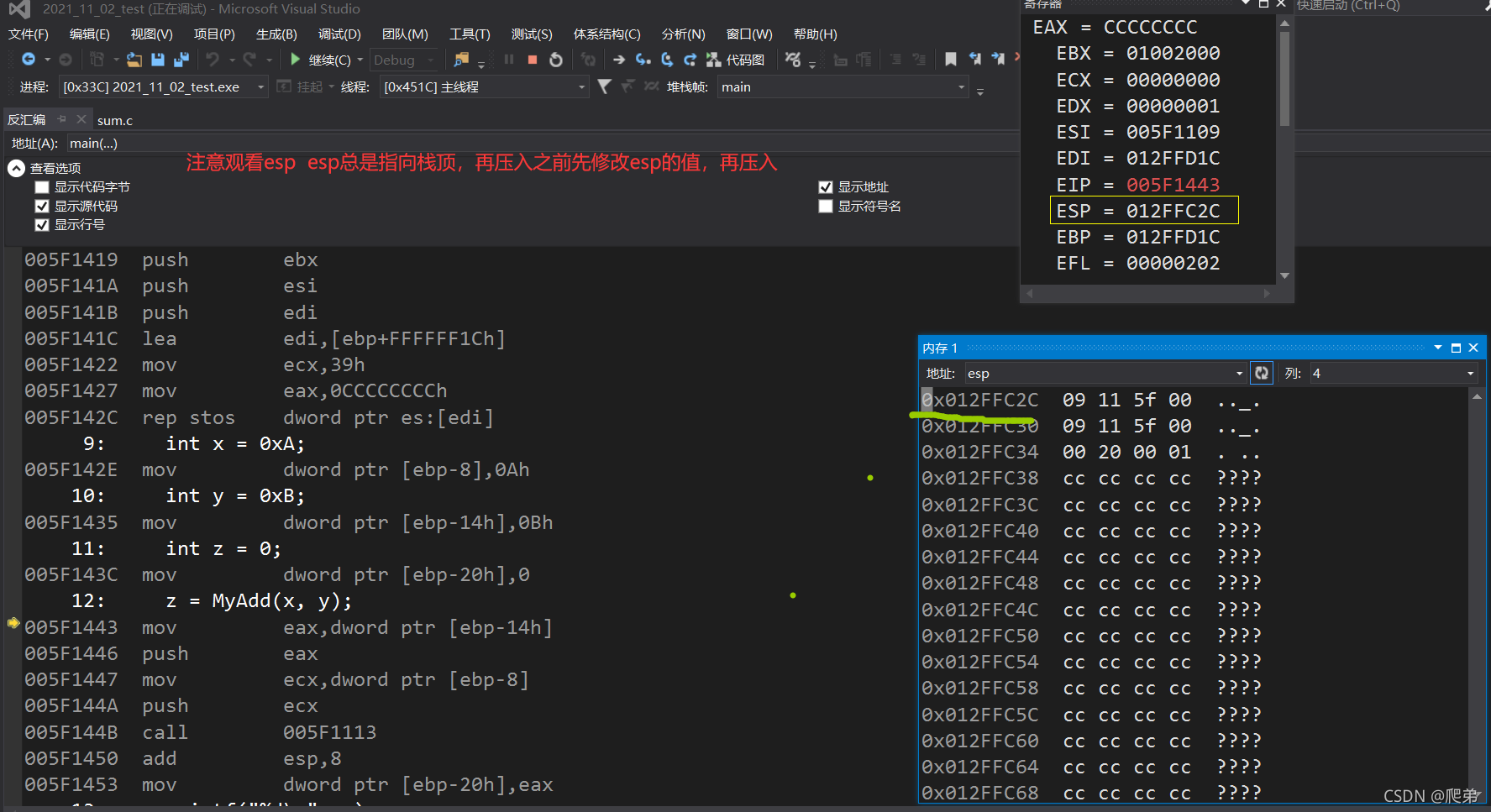Image resolution: width=1491 pixels, height=812 pixels.
Task: Click the Step Into icon
Action: (643, 60)
